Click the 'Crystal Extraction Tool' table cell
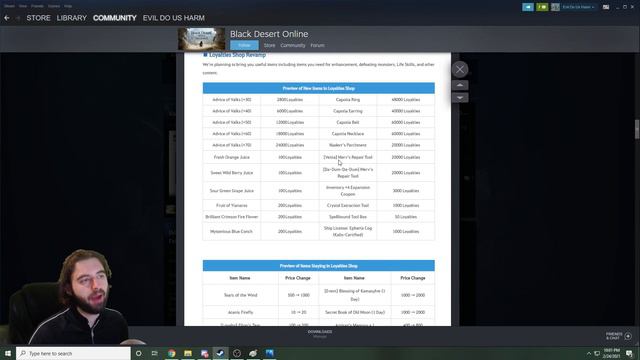 click(x=348, y=205)
